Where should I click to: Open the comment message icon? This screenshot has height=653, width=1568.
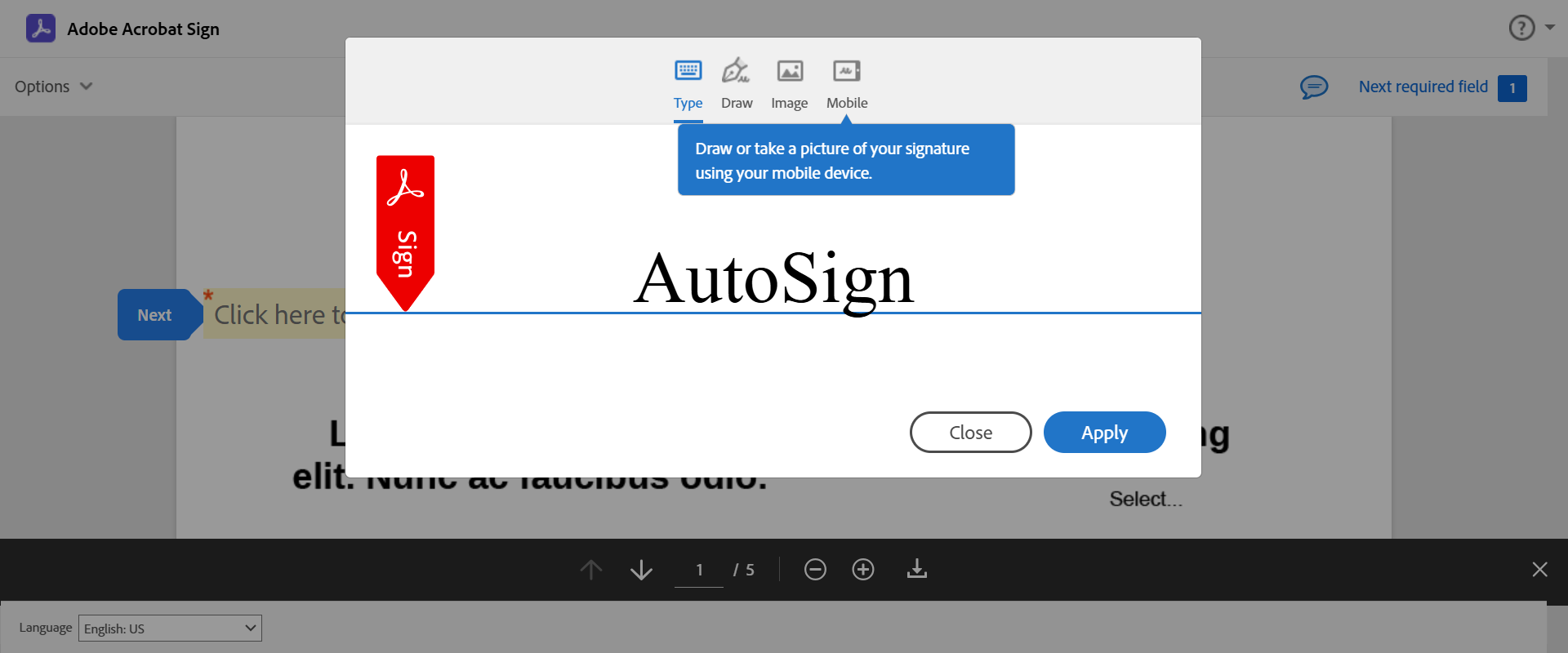point(1314,87)
